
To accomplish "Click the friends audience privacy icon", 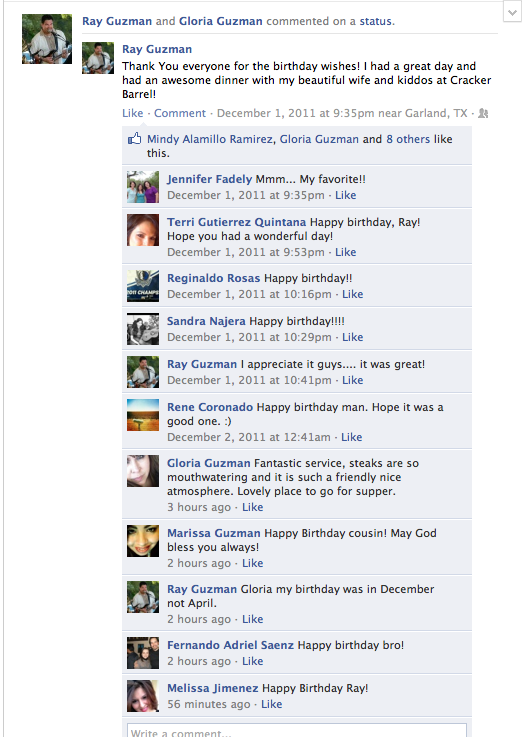I will 483,113.
